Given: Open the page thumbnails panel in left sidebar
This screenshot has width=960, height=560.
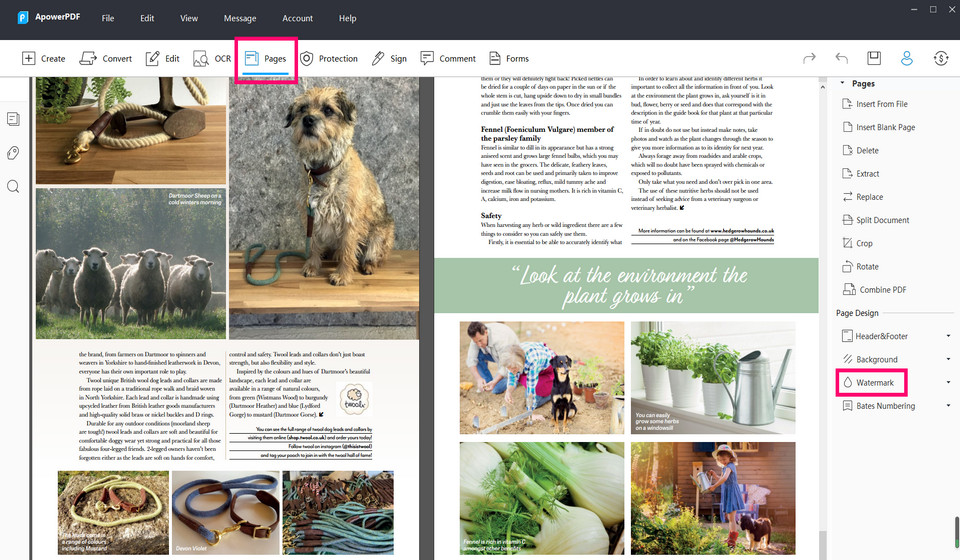Looking at the screenshot, I should (x=13, y=119).
